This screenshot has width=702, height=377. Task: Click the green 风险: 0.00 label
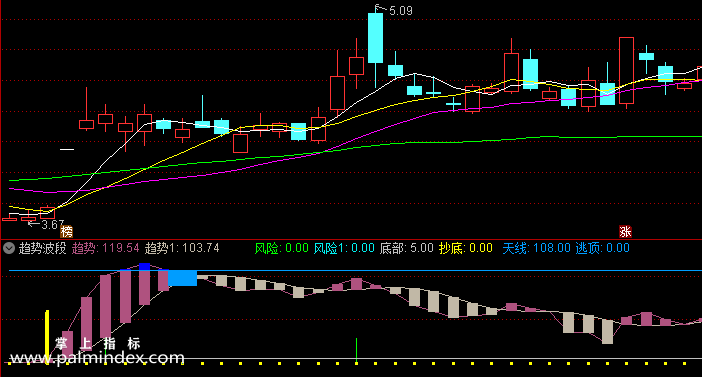click(x=282, y=248)
